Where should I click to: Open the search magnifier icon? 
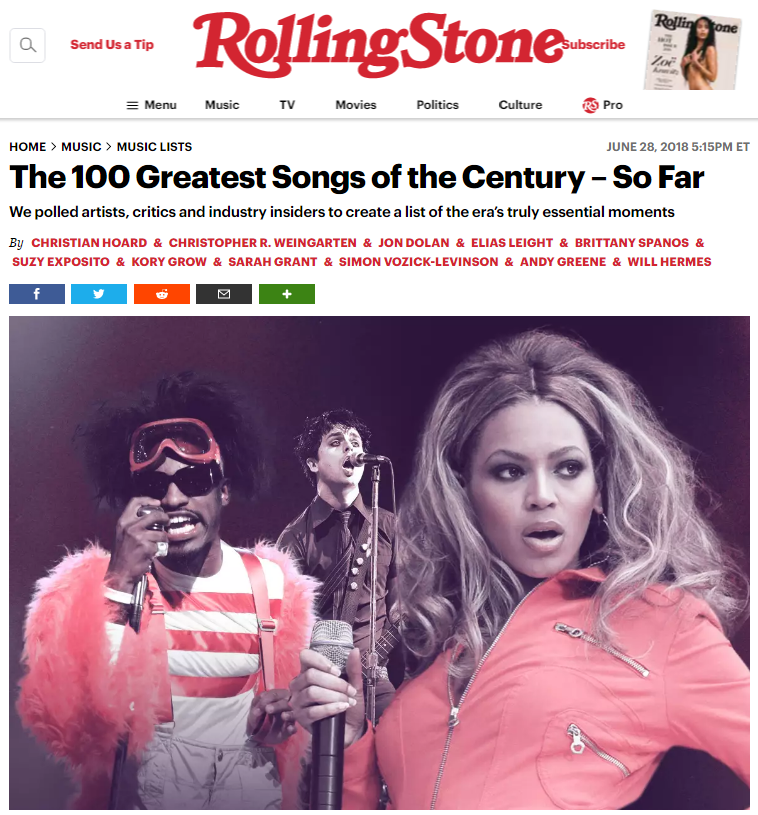28,45
